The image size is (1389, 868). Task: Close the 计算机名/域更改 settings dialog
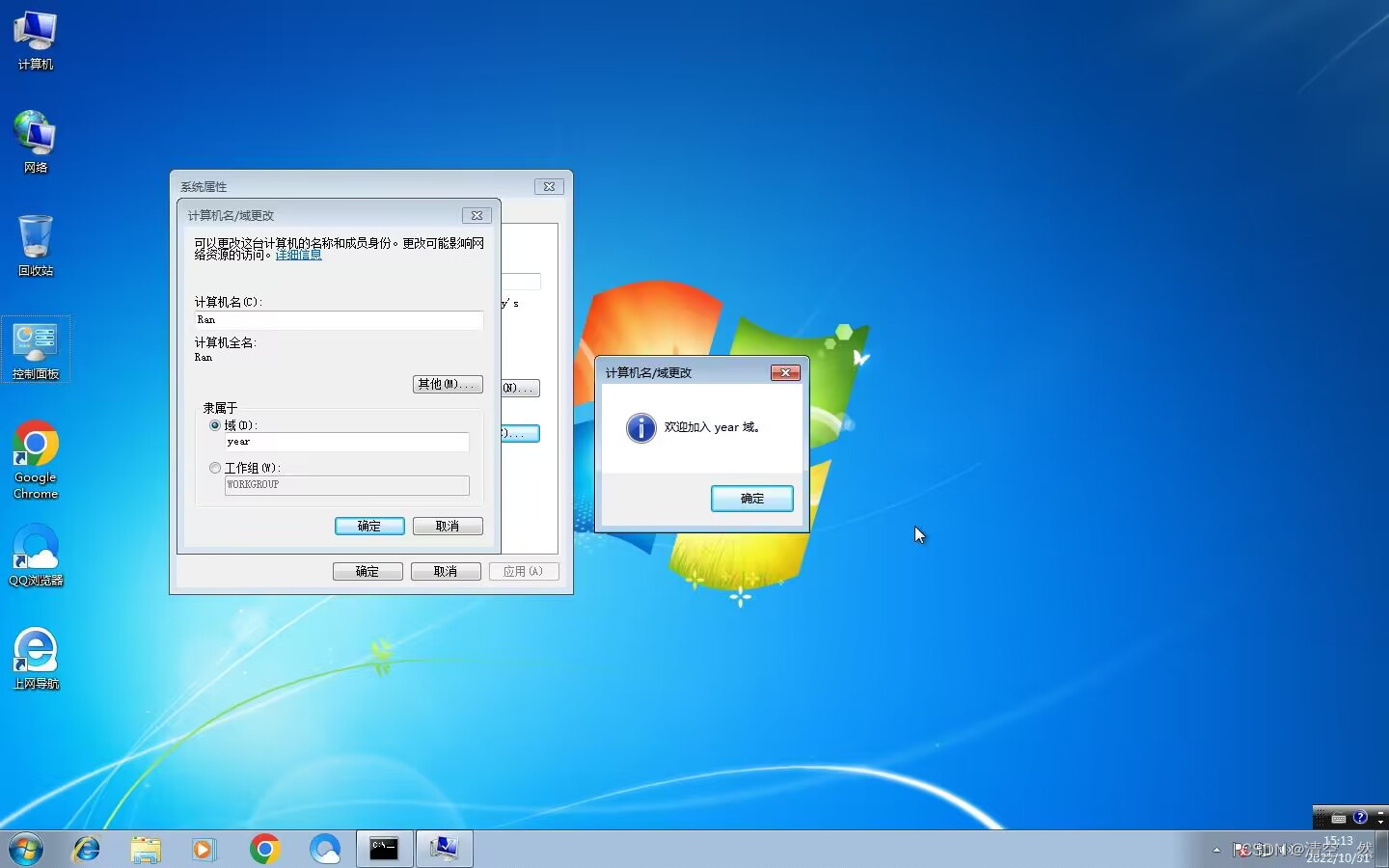pyautogui.click(x=477, y=216)
